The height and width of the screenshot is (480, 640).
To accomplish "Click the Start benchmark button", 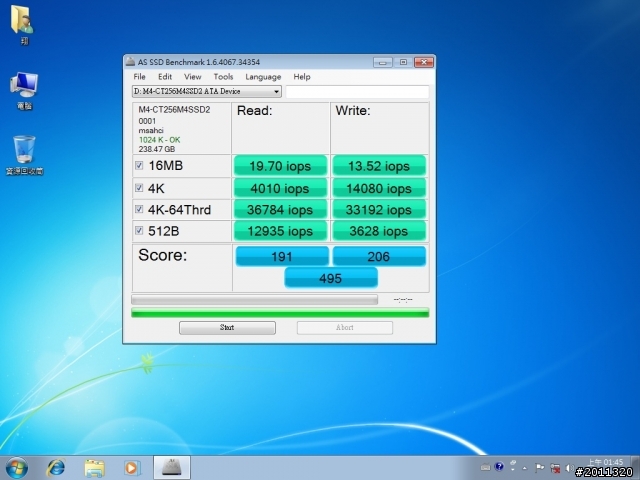I will point(227,327).
